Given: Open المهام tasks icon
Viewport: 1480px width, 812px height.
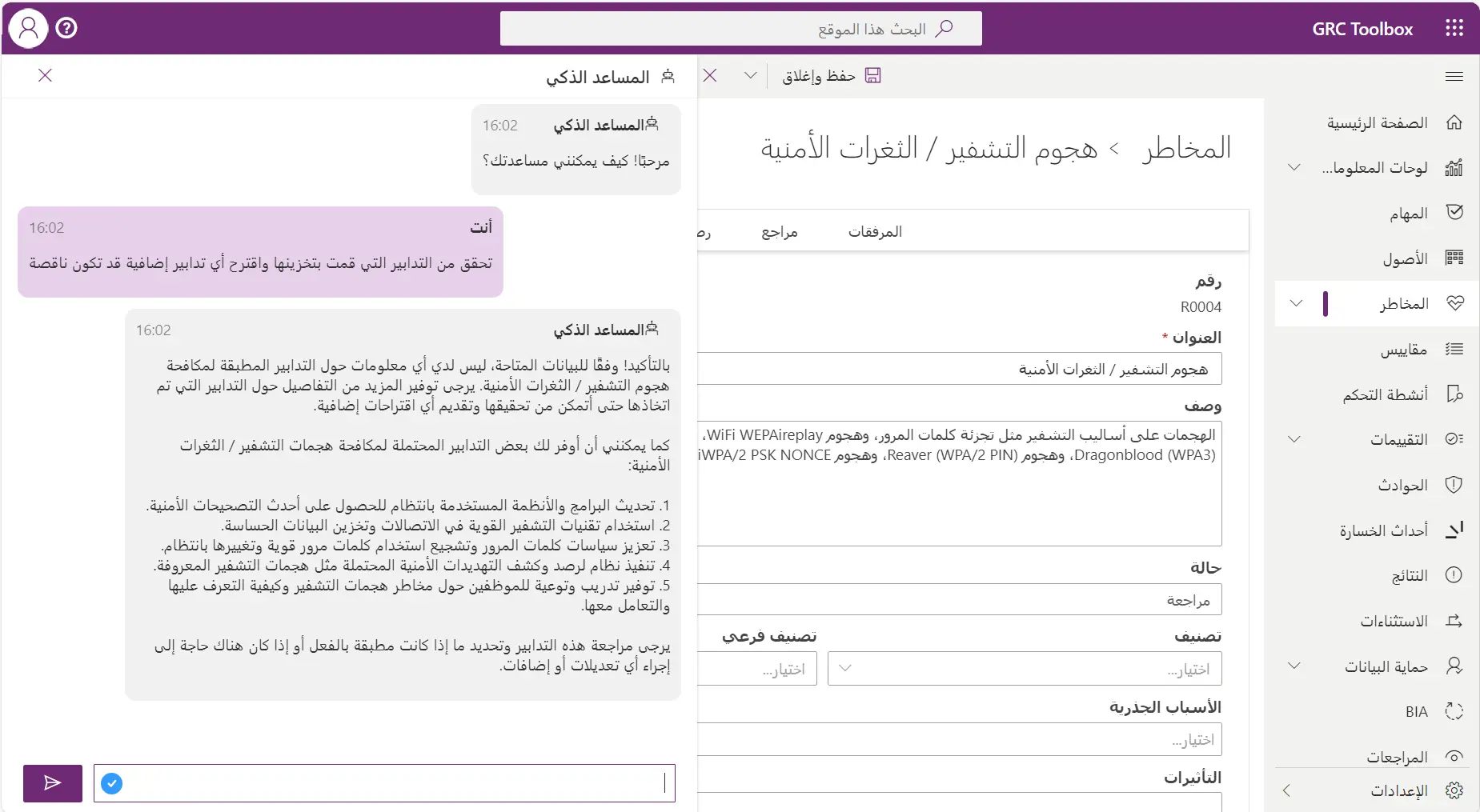Looking at the screenshot, I should 1454,213.
